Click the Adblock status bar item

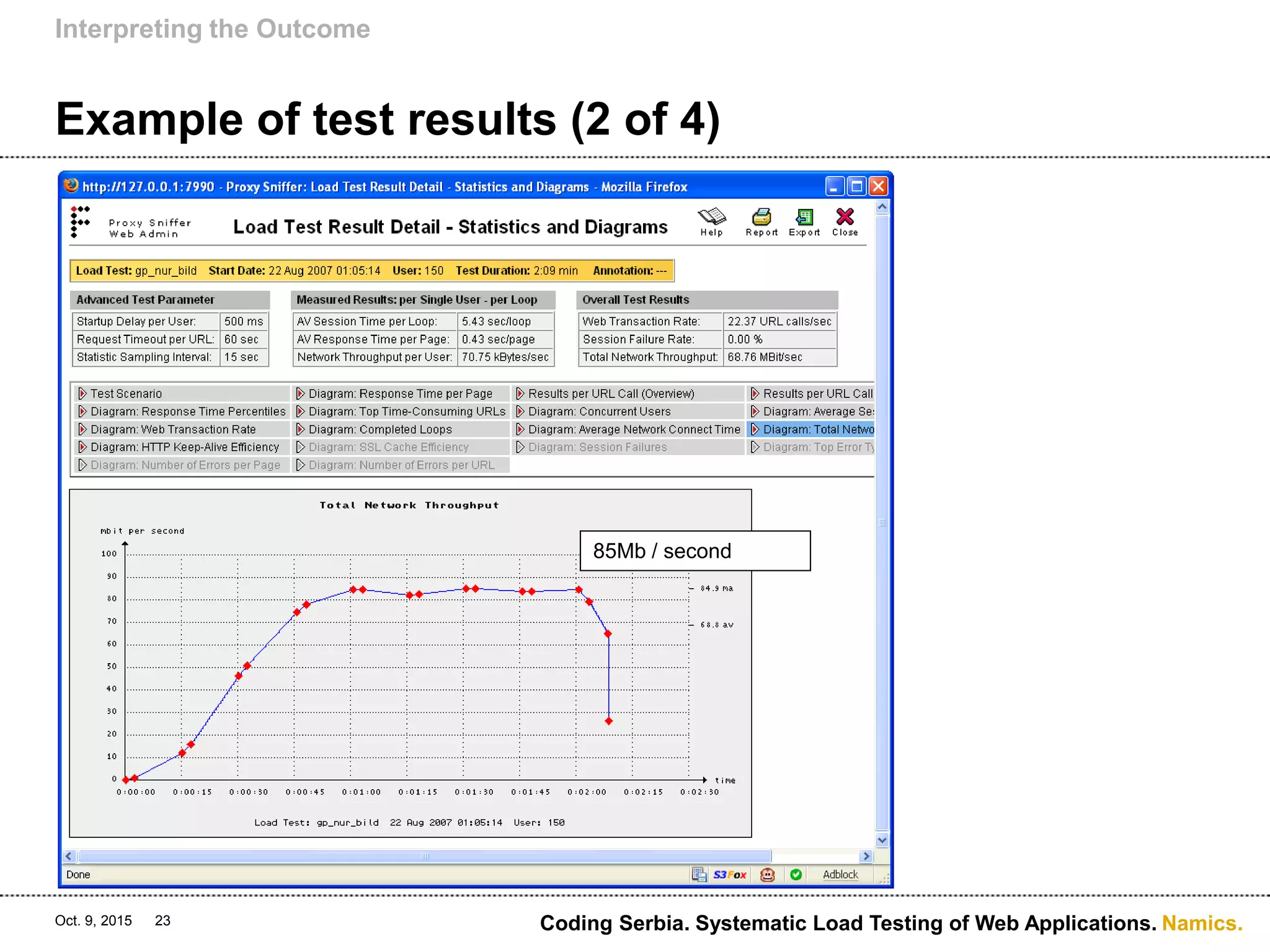840,875
